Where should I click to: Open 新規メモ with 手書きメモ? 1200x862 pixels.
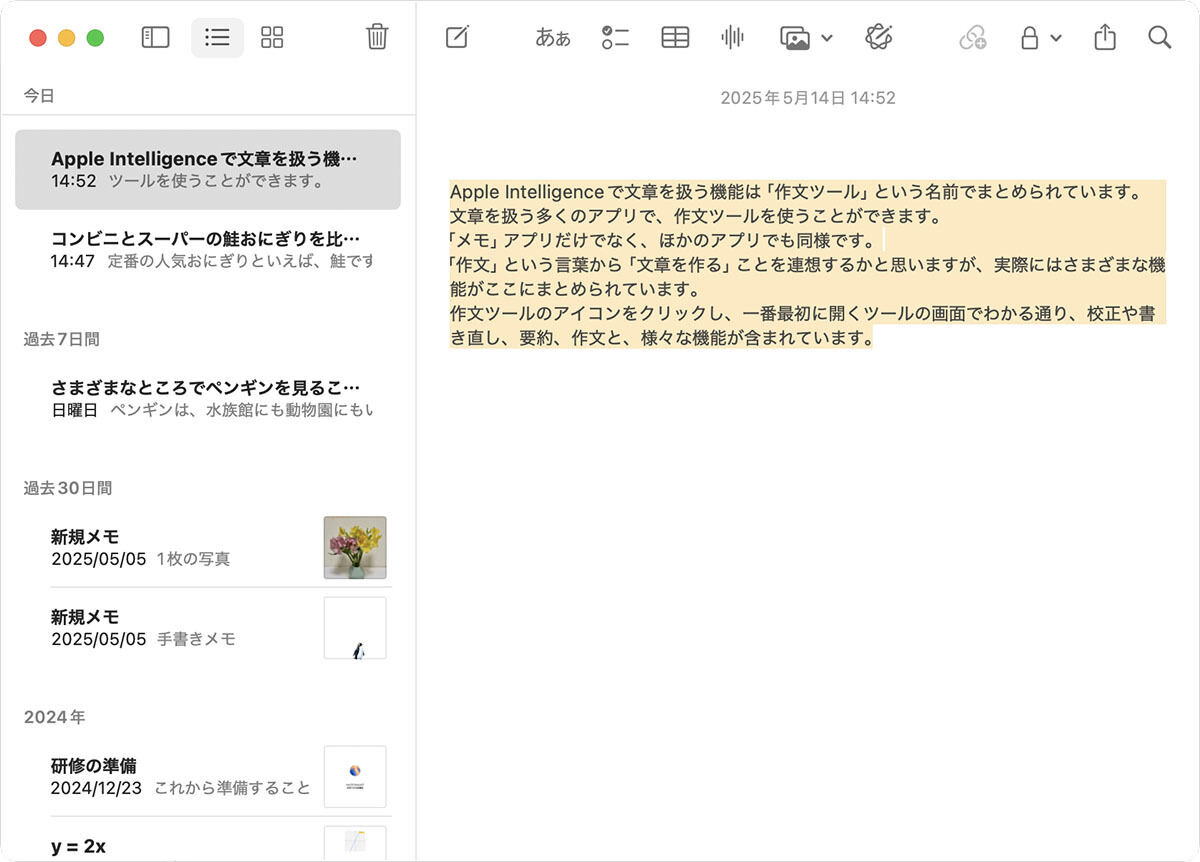coord(208,627)
